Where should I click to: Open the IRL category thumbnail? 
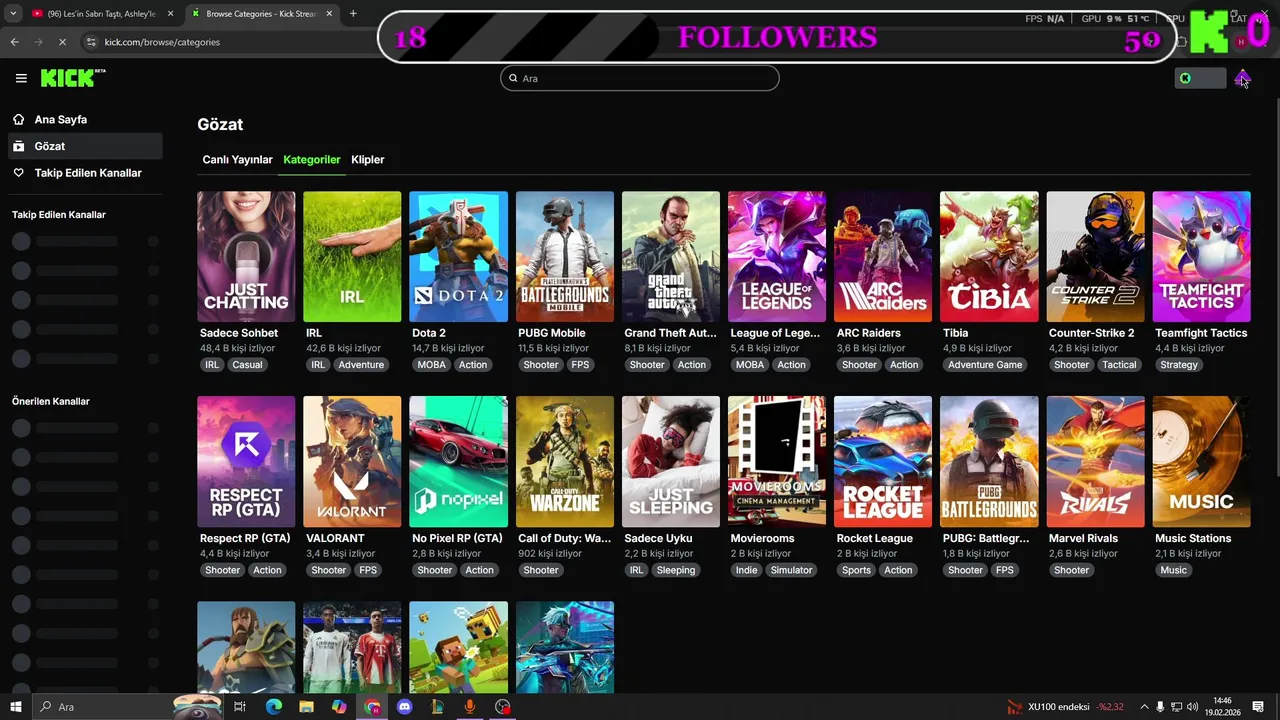pyautogui.click(x=352, y=257)
